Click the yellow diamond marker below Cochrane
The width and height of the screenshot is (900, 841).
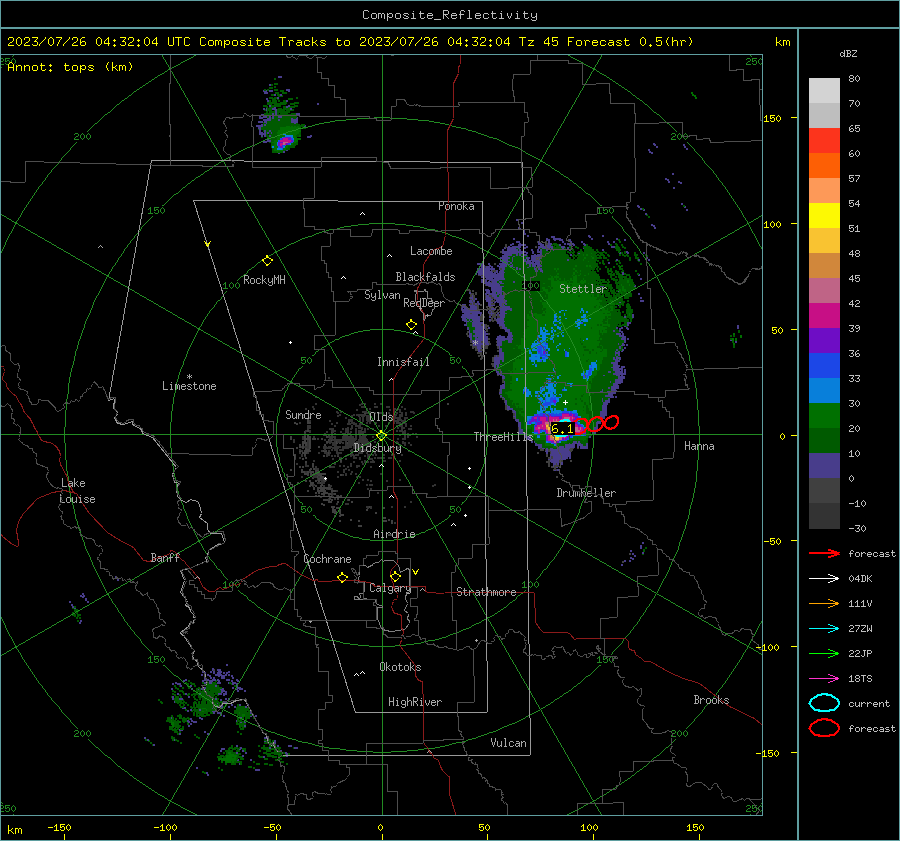tap(343, 577)
